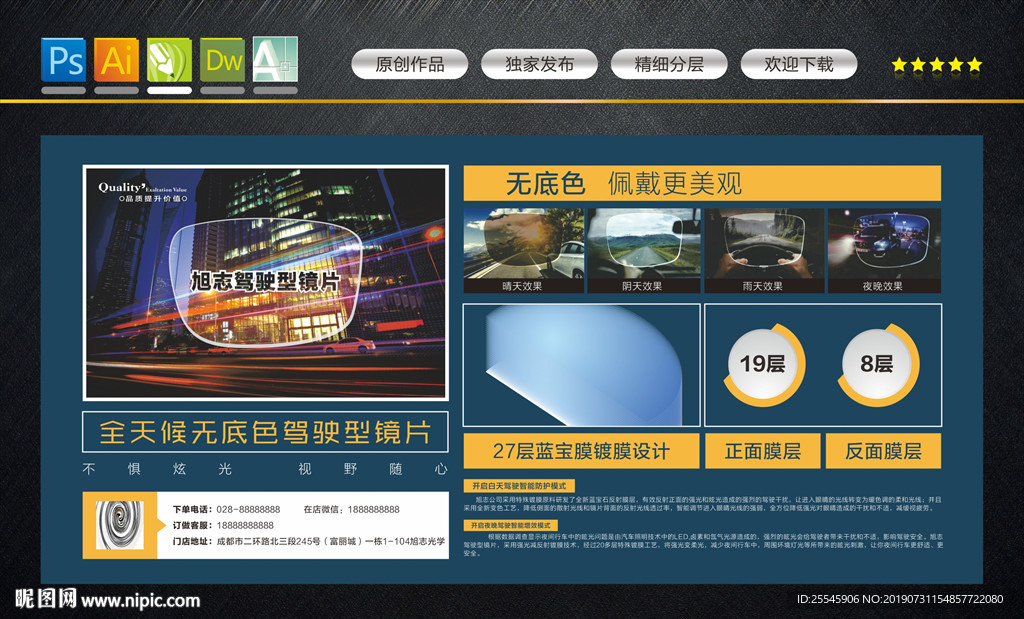Click the 正面膜层 label

(x=762, y=451)
